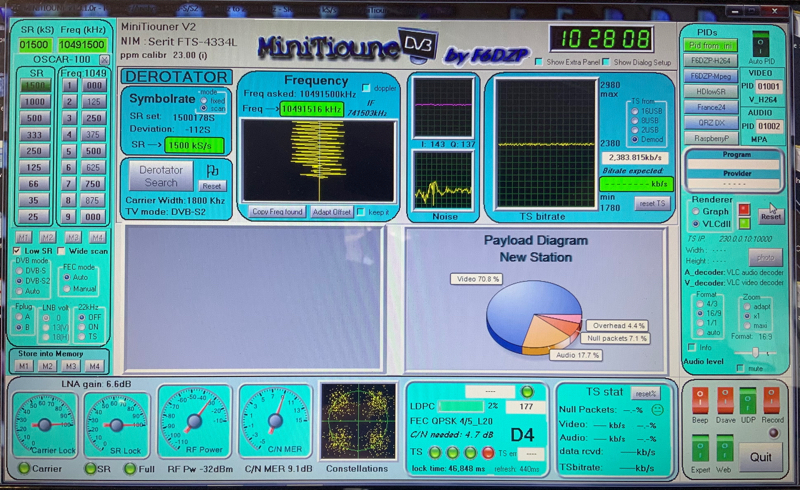Click the green LED beside the LDPC field
This screenshot has width=800, height=490.
click(x=527, y=391)
